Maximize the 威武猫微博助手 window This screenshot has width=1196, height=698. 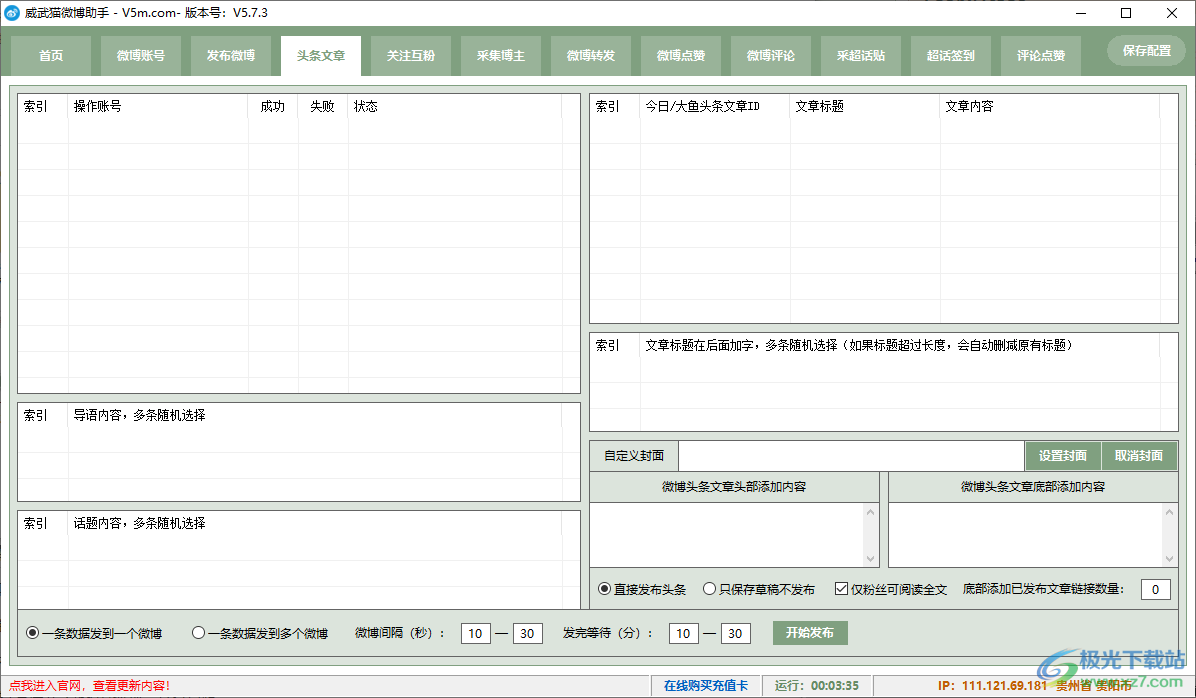1126,13
